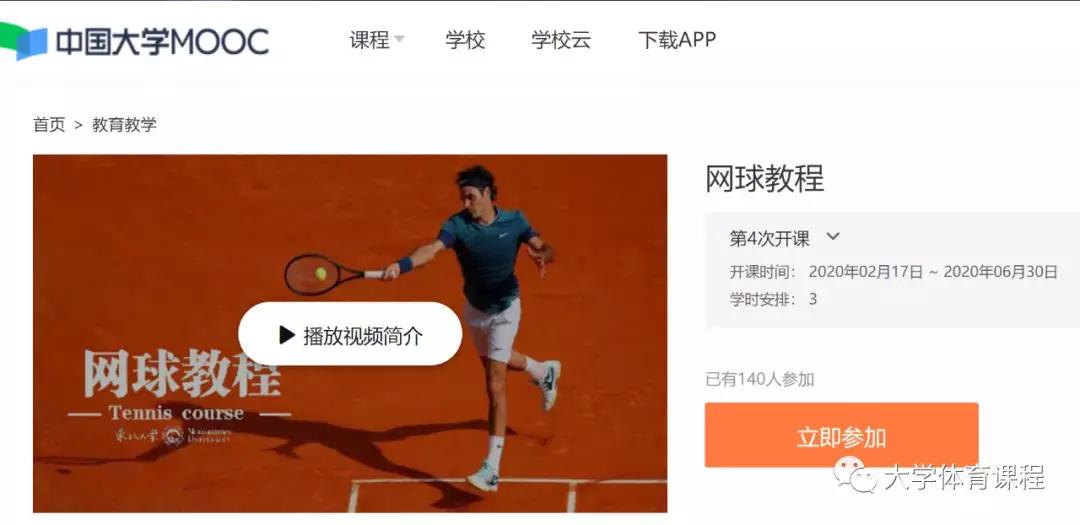Click the 中国大学MOOC site title text
The image size is (1080, 525).
pos(162,42)
